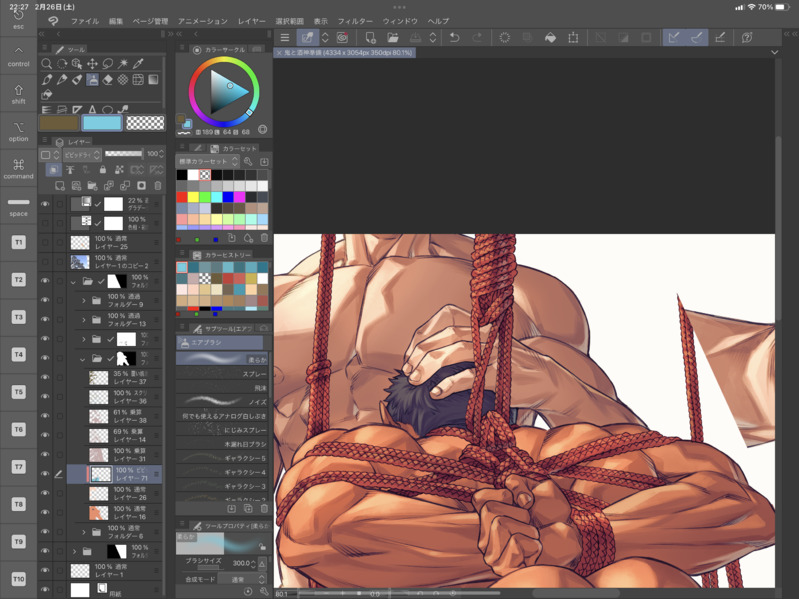Select the Airbrush tool
This screenshot has height=599, width=799.
pyautogui.click(x=92, y=79)
